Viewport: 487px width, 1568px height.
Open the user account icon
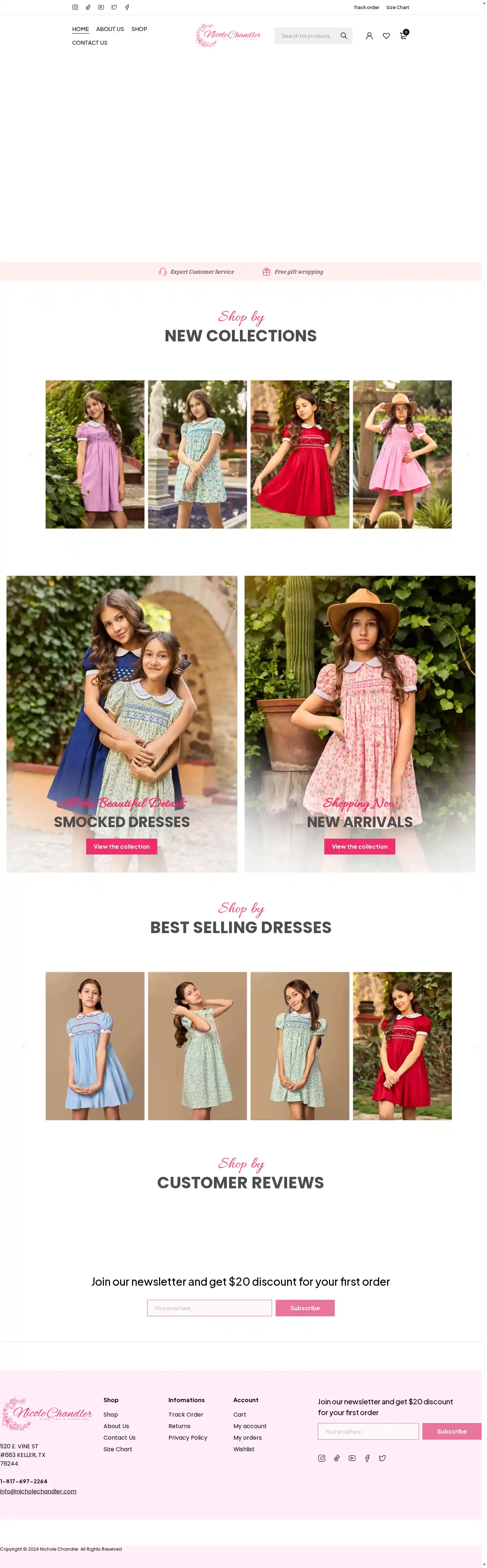[x=369, y=36]
